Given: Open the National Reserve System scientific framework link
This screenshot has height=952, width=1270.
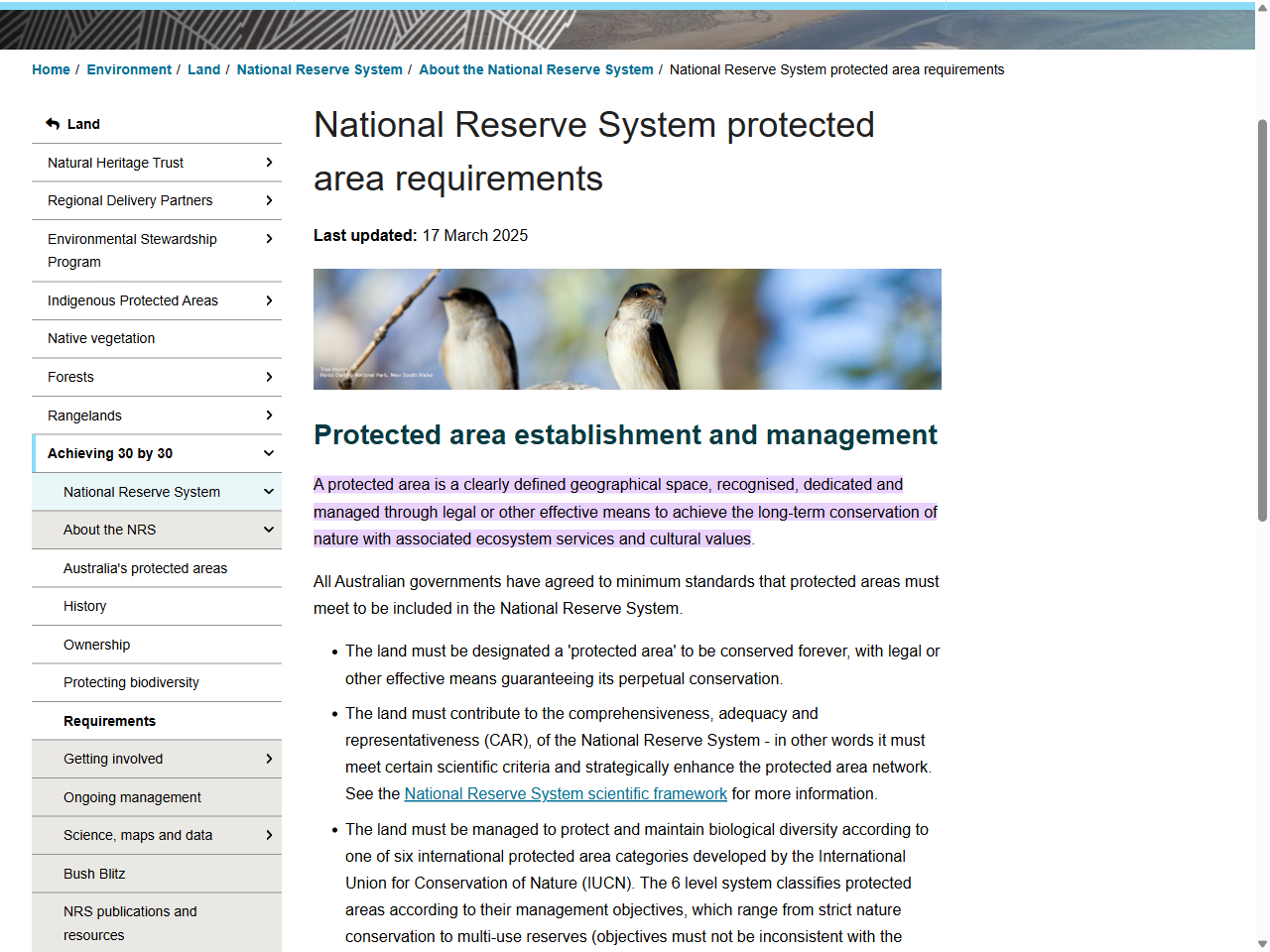Looking at the screenshot, I should click(565, 793).
